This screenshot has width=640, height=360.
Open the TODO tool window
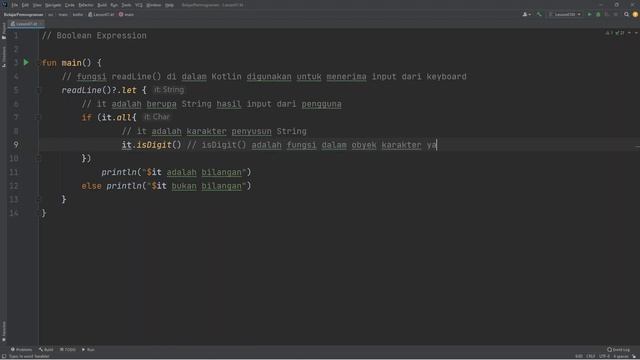(x=68, y=349)
